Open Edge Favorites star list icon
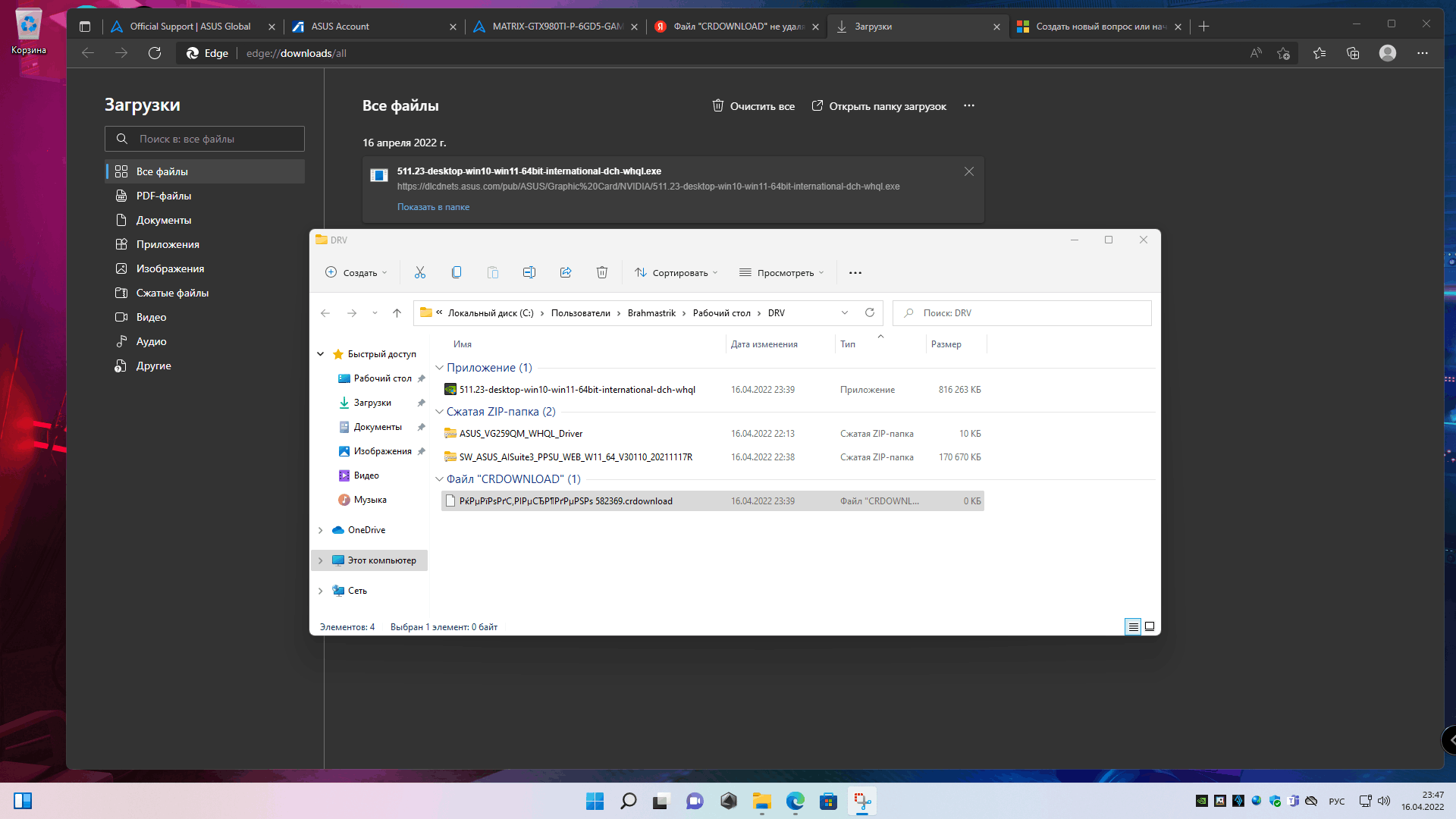The image size is (1456, 819). pos(1319,53)
